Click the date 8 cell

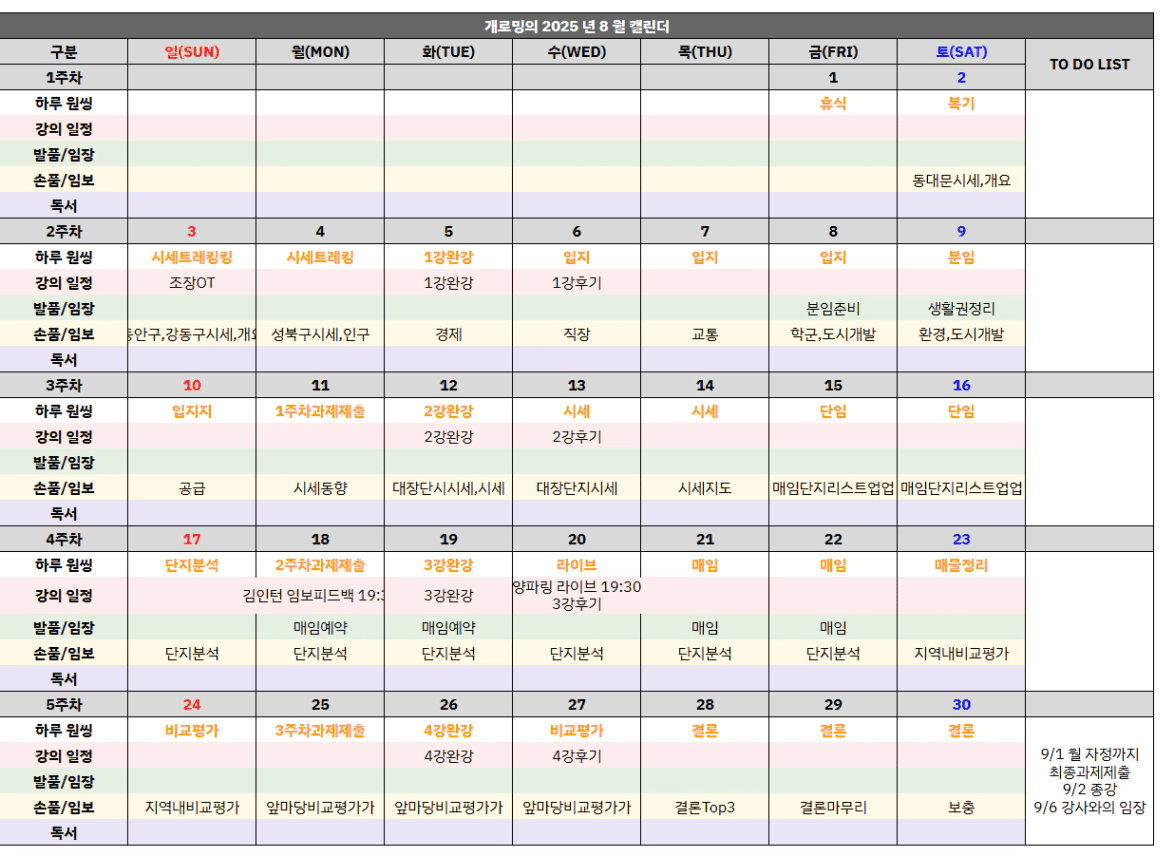(833, 231)
